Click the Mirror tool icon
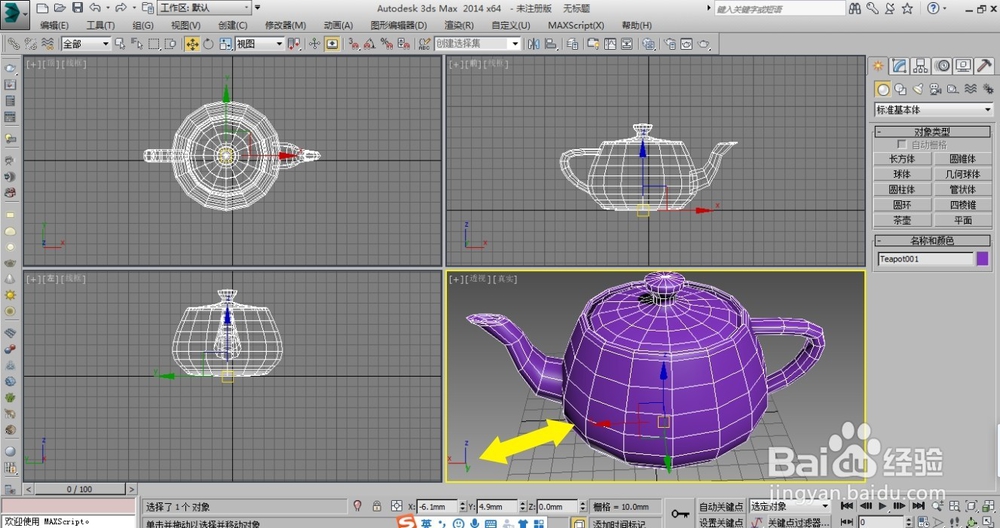 pyautogui.click(x=534, y=44)
